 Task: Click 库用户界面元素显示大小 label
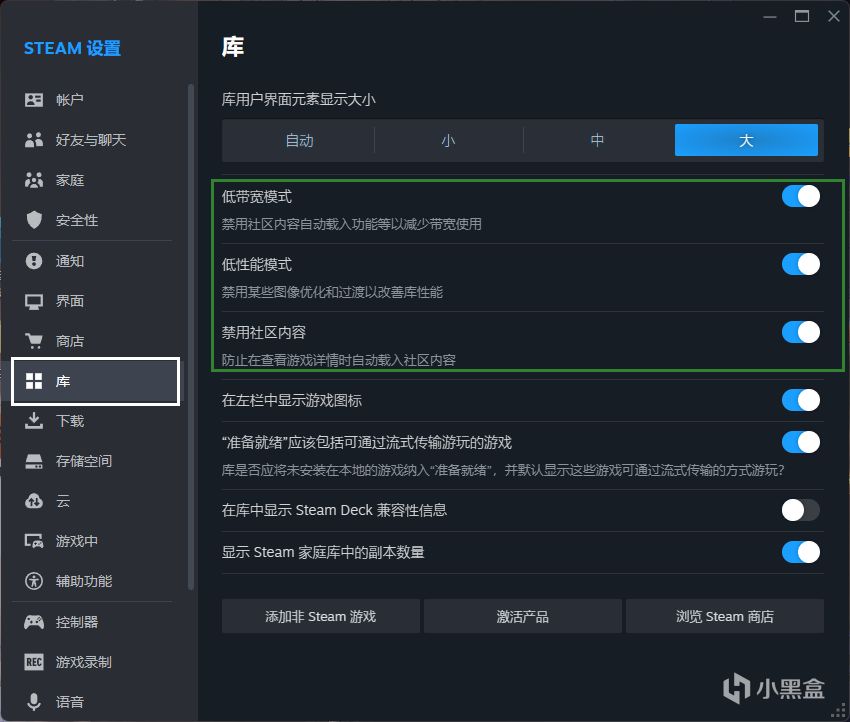(298, 99)
